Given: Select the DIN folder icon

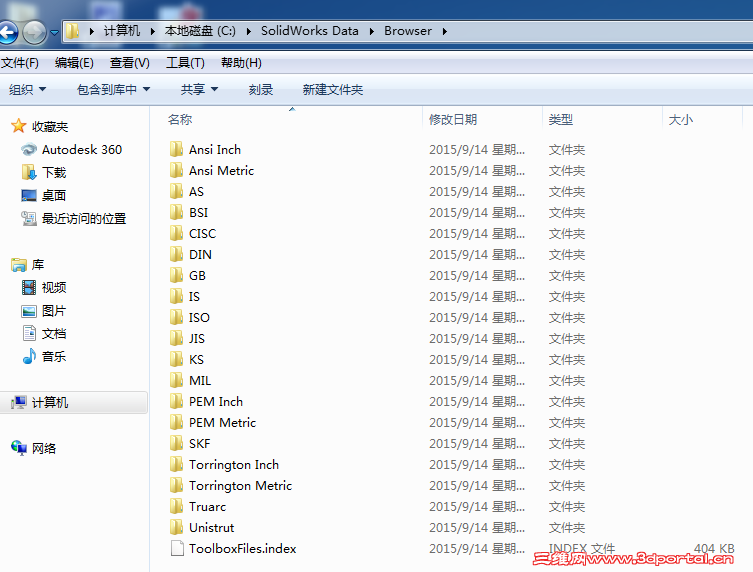Looking at the screenshot, I should (x=177, y=254).
